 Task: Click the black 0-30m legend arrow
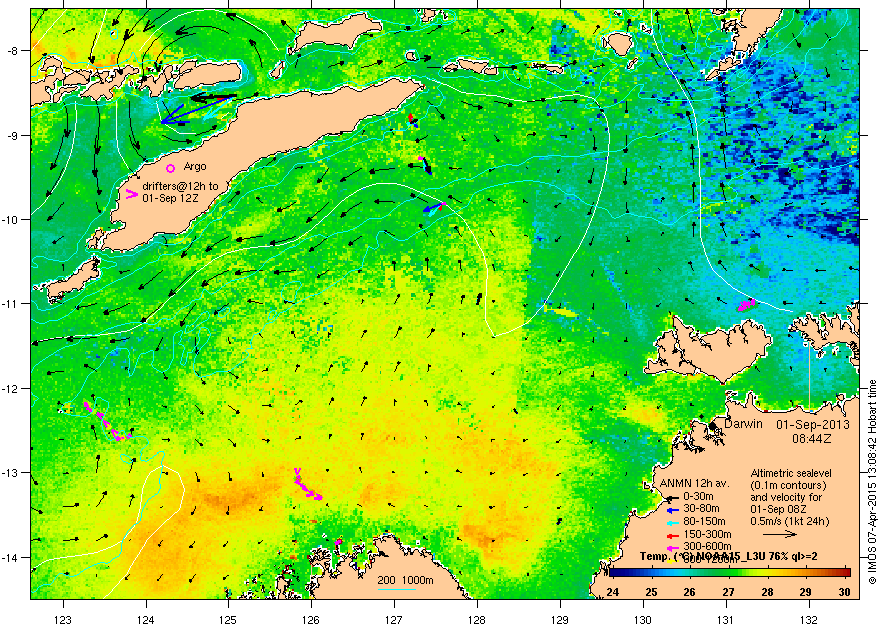coord(671,497)
